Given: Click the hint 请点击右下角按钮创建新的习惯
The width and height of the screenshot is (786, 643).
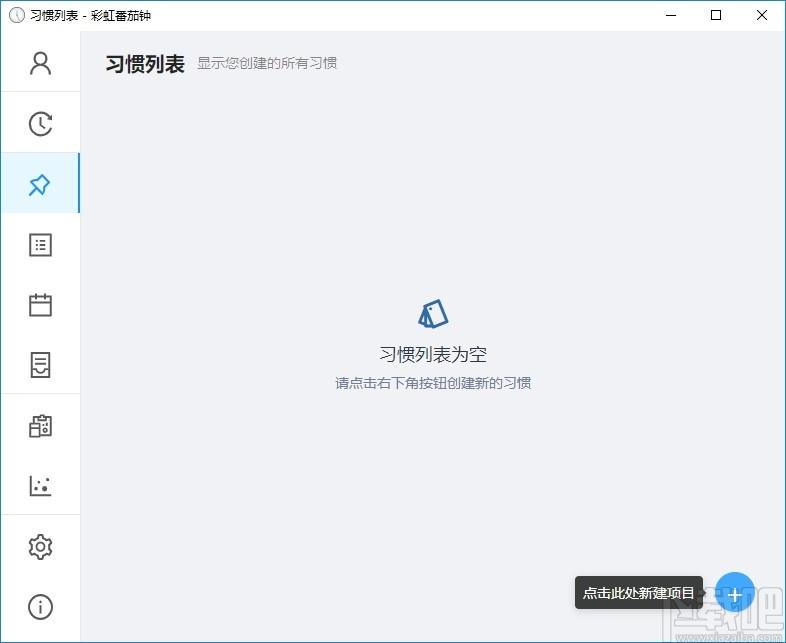Looking at the screenshot, I should 433,383.
